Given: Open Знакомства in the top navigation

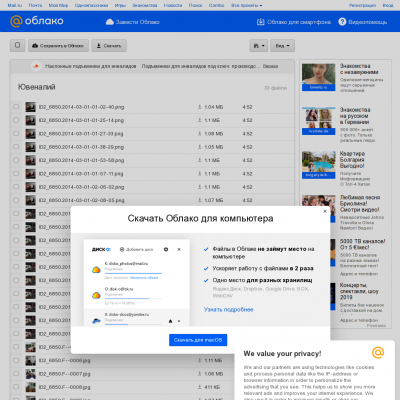Looking at the screenshot, I should [x=145, y=5].
